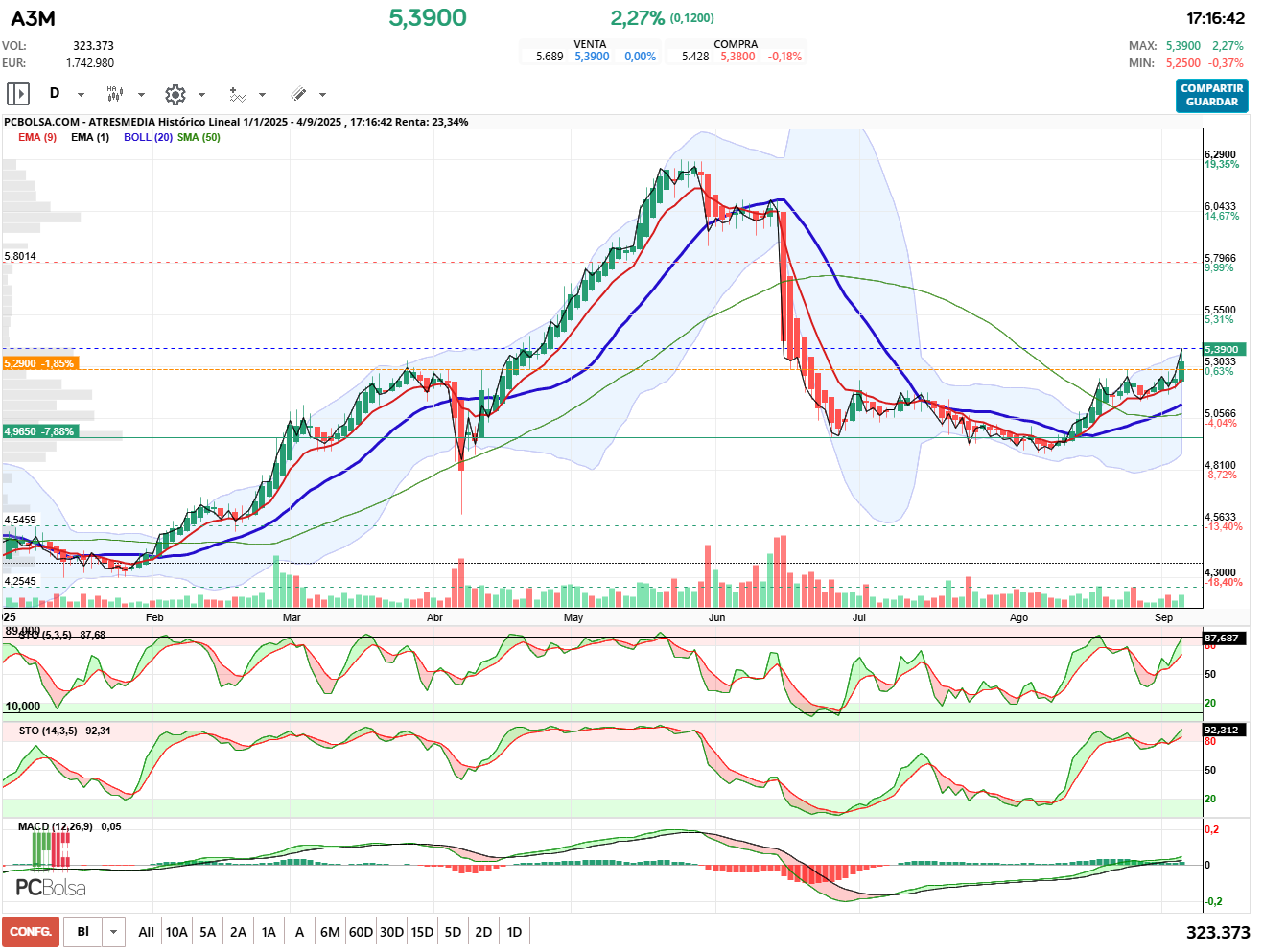Click the COMPRA price 5,3800

(x=737, y=57)
